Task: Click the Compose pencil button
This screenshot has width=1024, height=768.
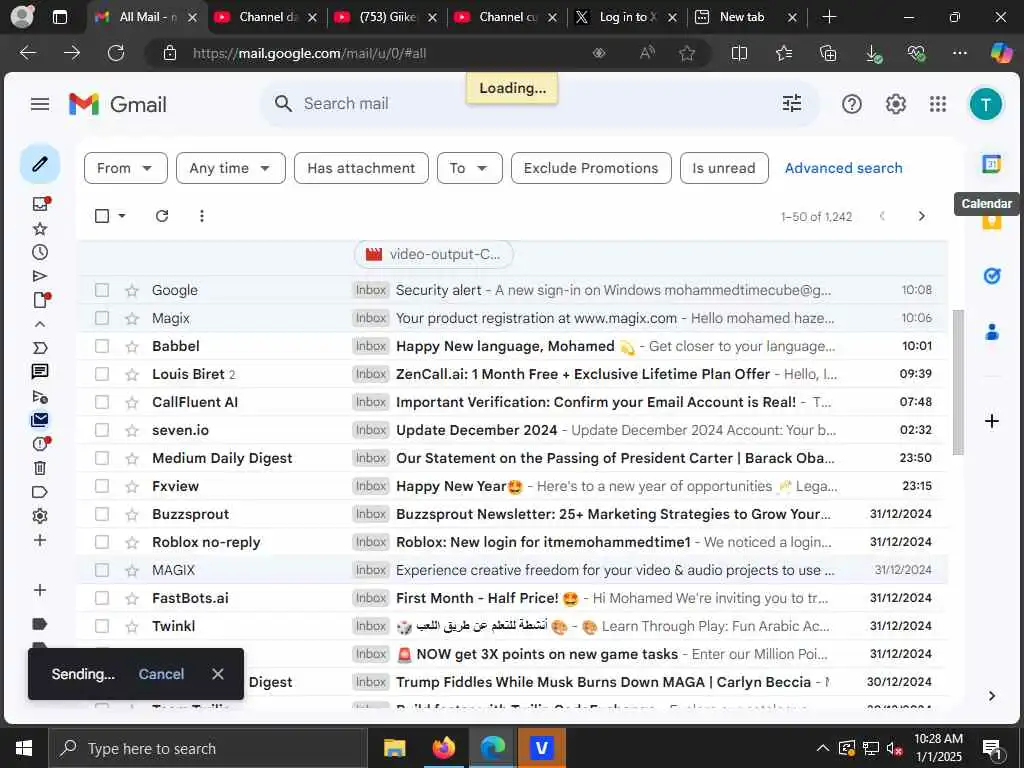Action: tap(40, 163)
